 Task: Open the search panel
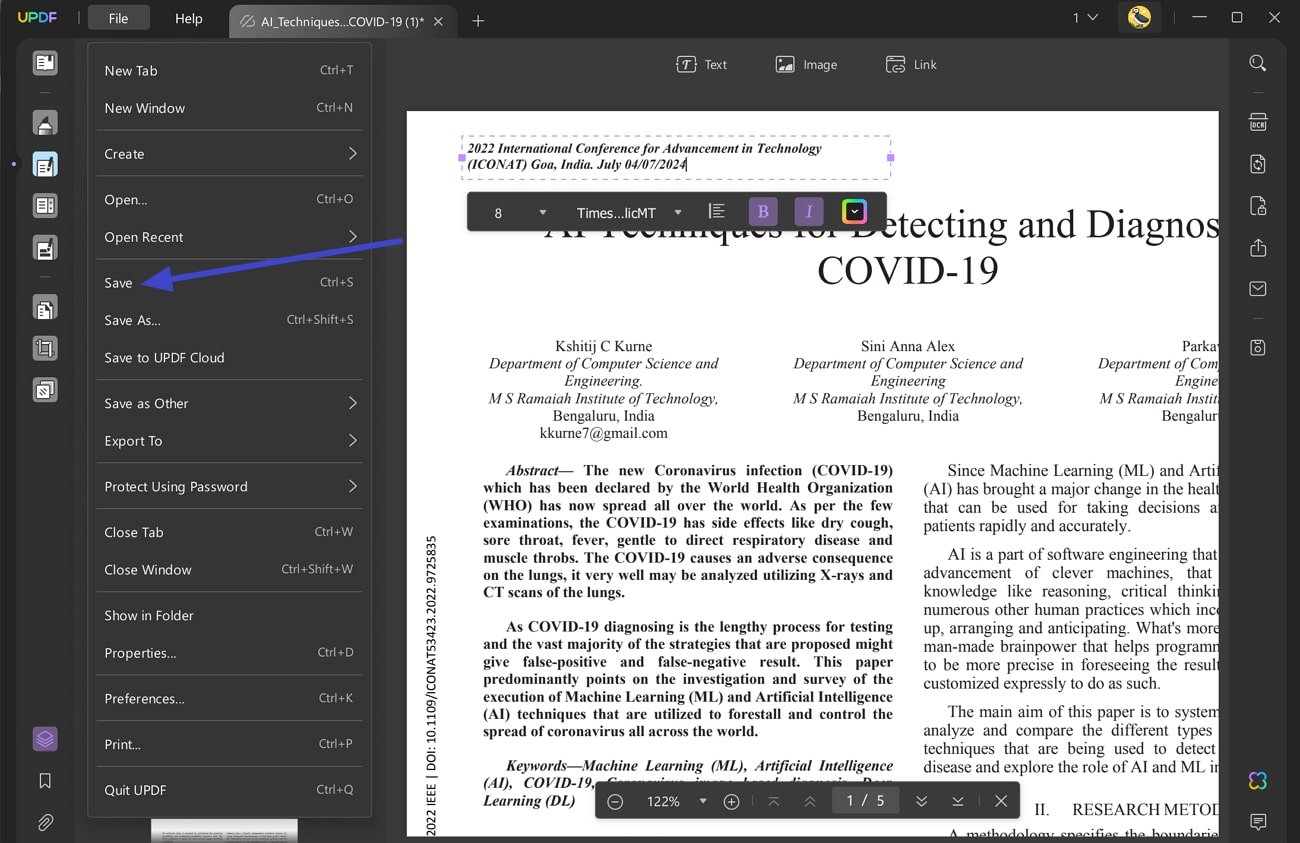pyautogui.click(x=1257, y=63)
